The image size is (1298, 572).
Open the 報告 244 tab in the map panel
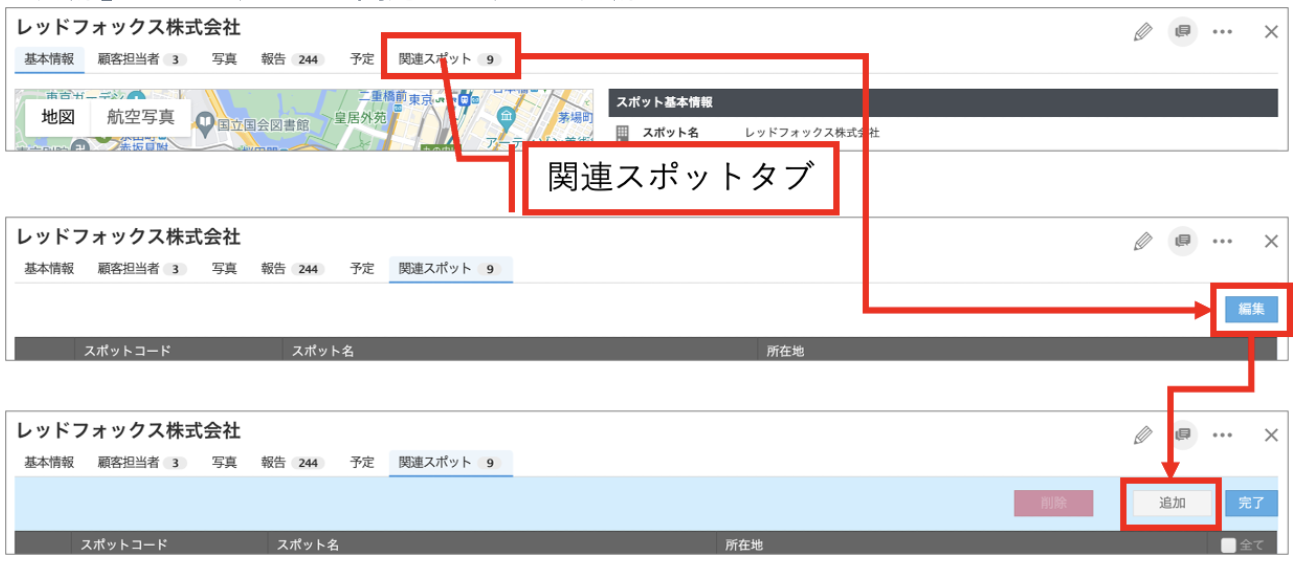291,59
